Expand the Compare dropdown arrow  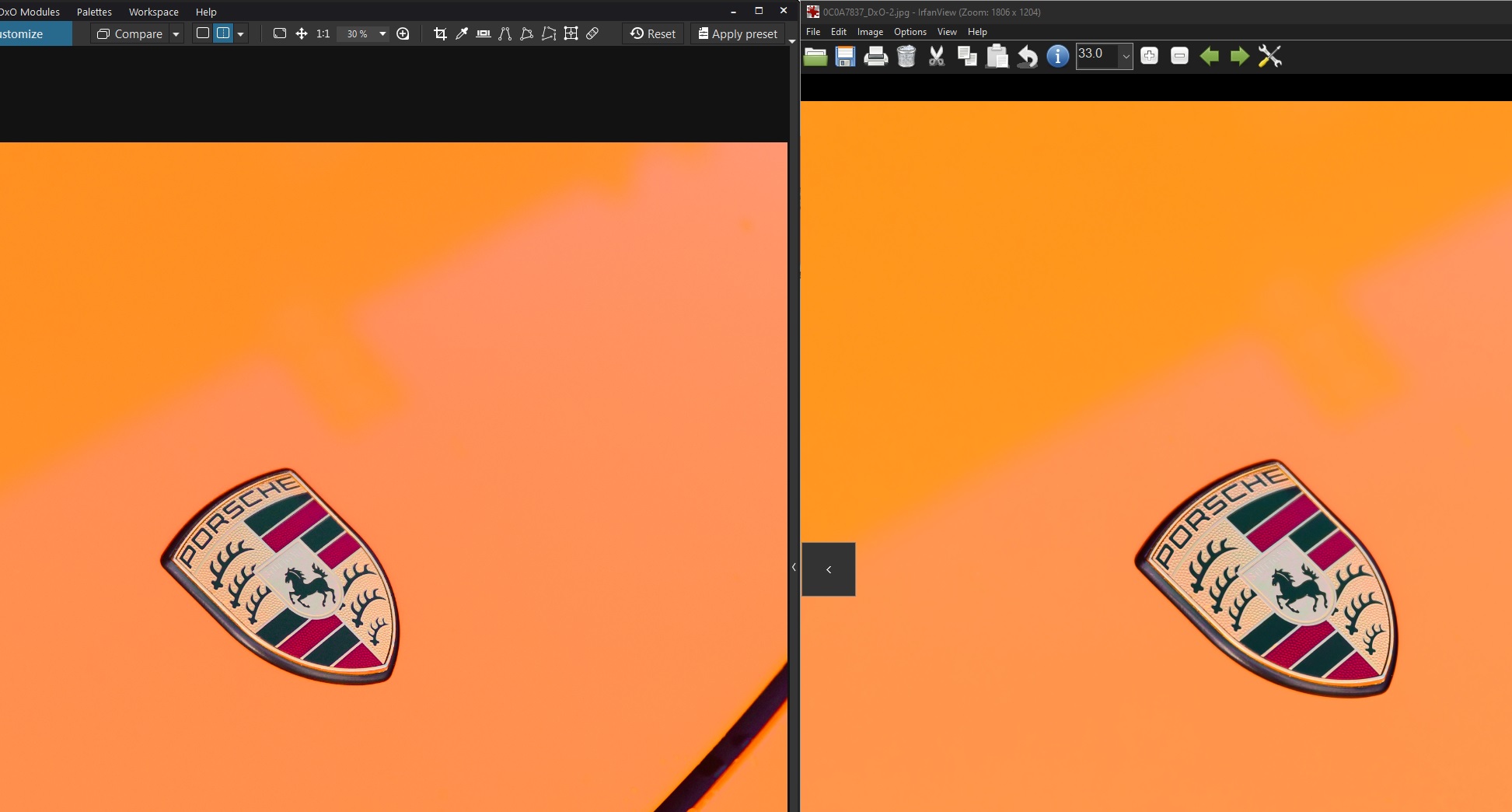176,34
